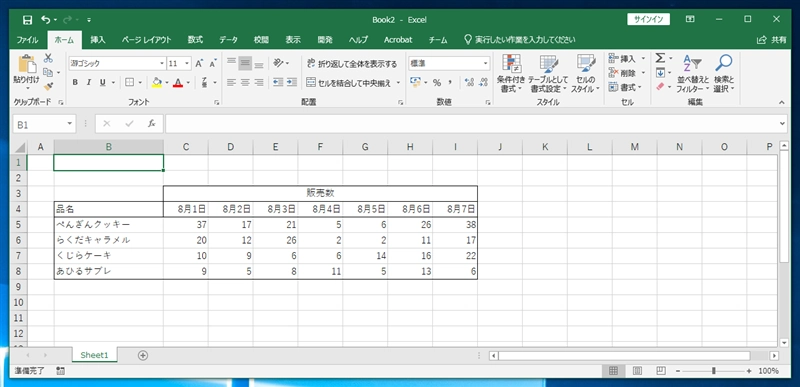
Task: Expand the formula bar
Action: pyautogui.click(x=783, y=123)
